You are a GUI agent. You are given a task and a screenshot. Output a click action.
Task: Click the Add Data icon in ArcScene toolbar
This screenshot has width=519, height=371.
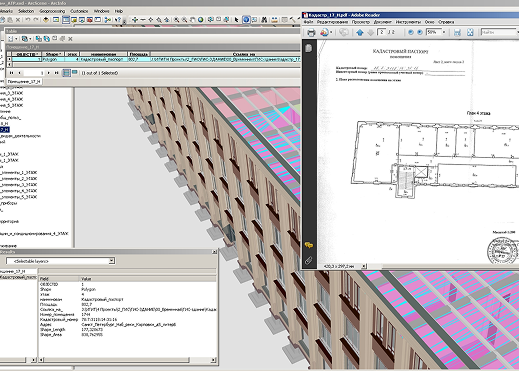coord(46,20)
